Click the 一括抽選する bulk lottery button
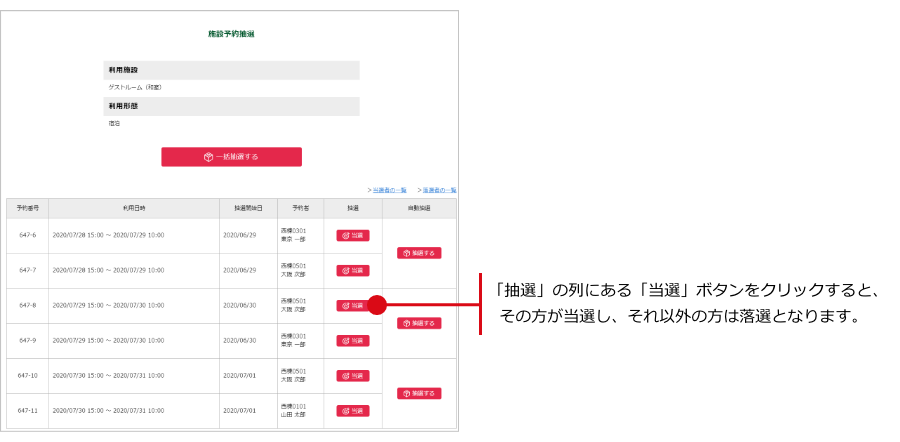 point(231,157)
